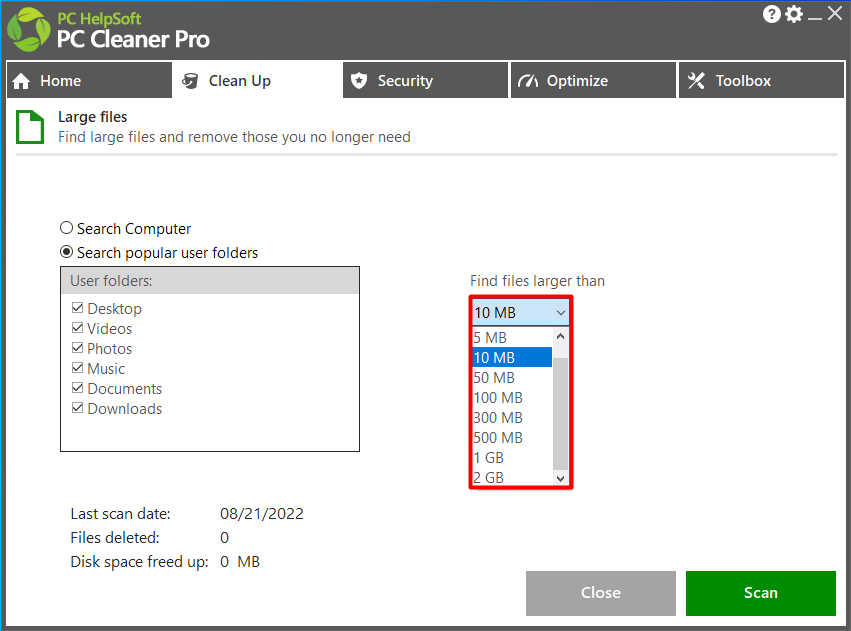Choose 500 MB from the list
Viewport: 851px width, 631px height.
(x=512, y=438)
